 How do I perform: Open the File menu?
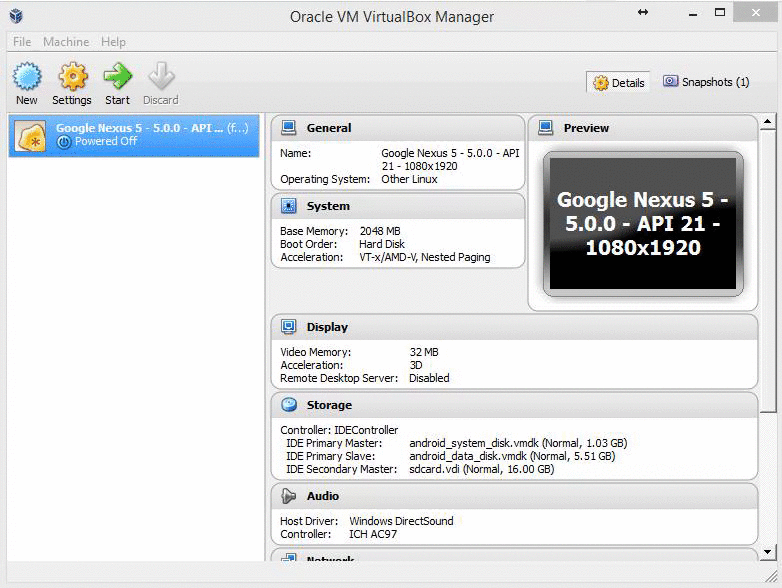click(x=22, y=42)
